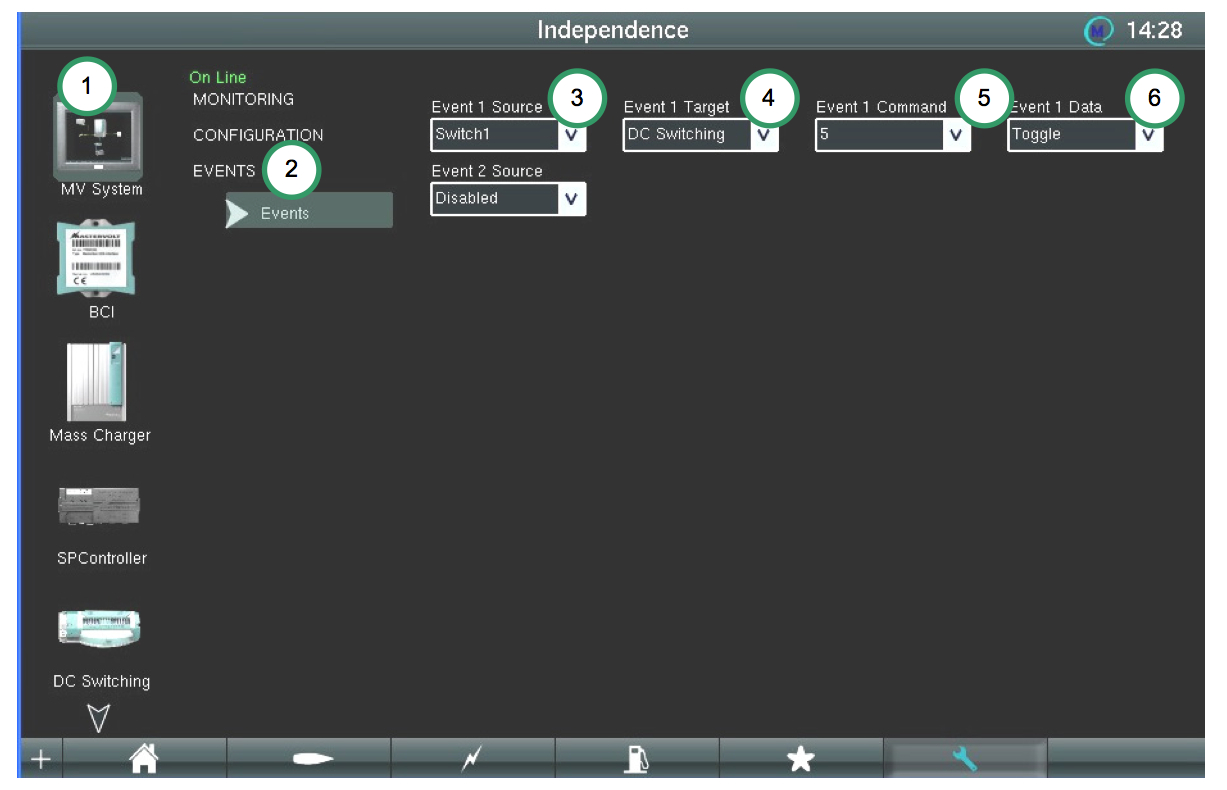Open the Event 1 Data dropdown
The height and width of the screenshot is (790, 1227).
[x=1085, y=134]
